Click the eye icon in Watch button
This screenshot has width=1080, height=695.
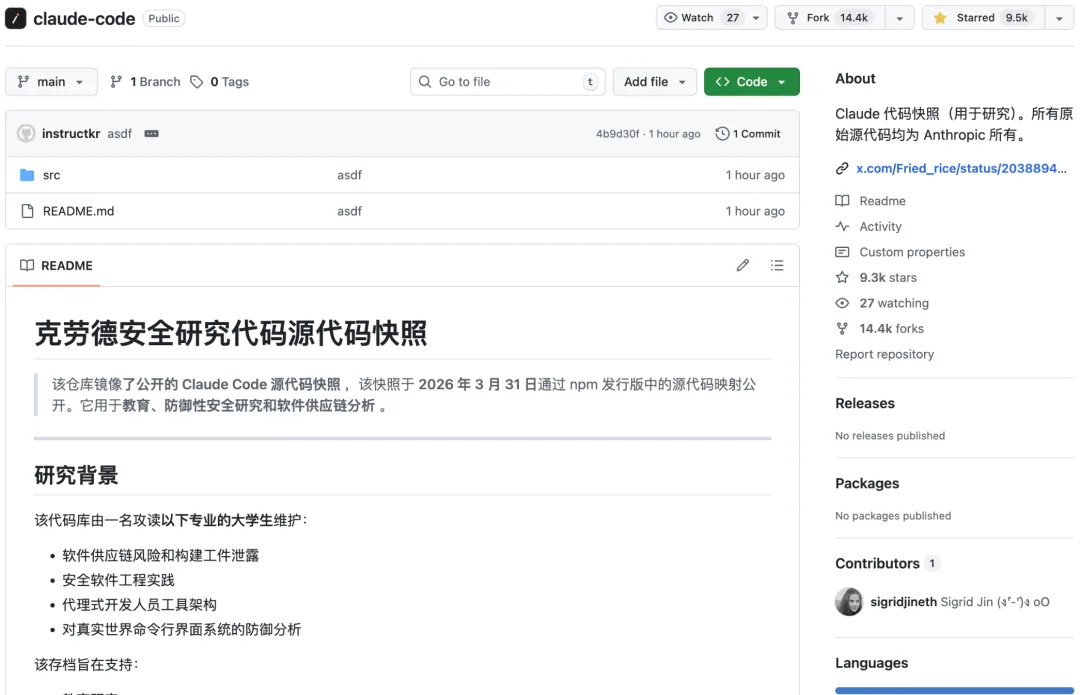[x=670, y=18]
